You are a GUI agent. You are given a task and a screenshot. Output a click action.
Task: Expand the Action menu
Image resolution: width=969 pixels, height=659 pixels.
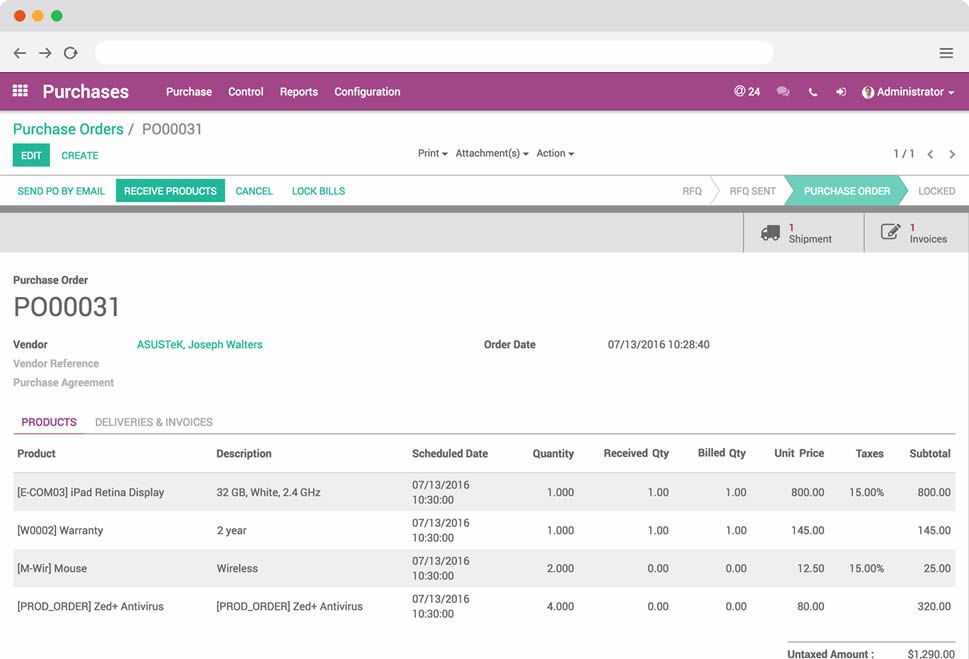coord(555,153)
